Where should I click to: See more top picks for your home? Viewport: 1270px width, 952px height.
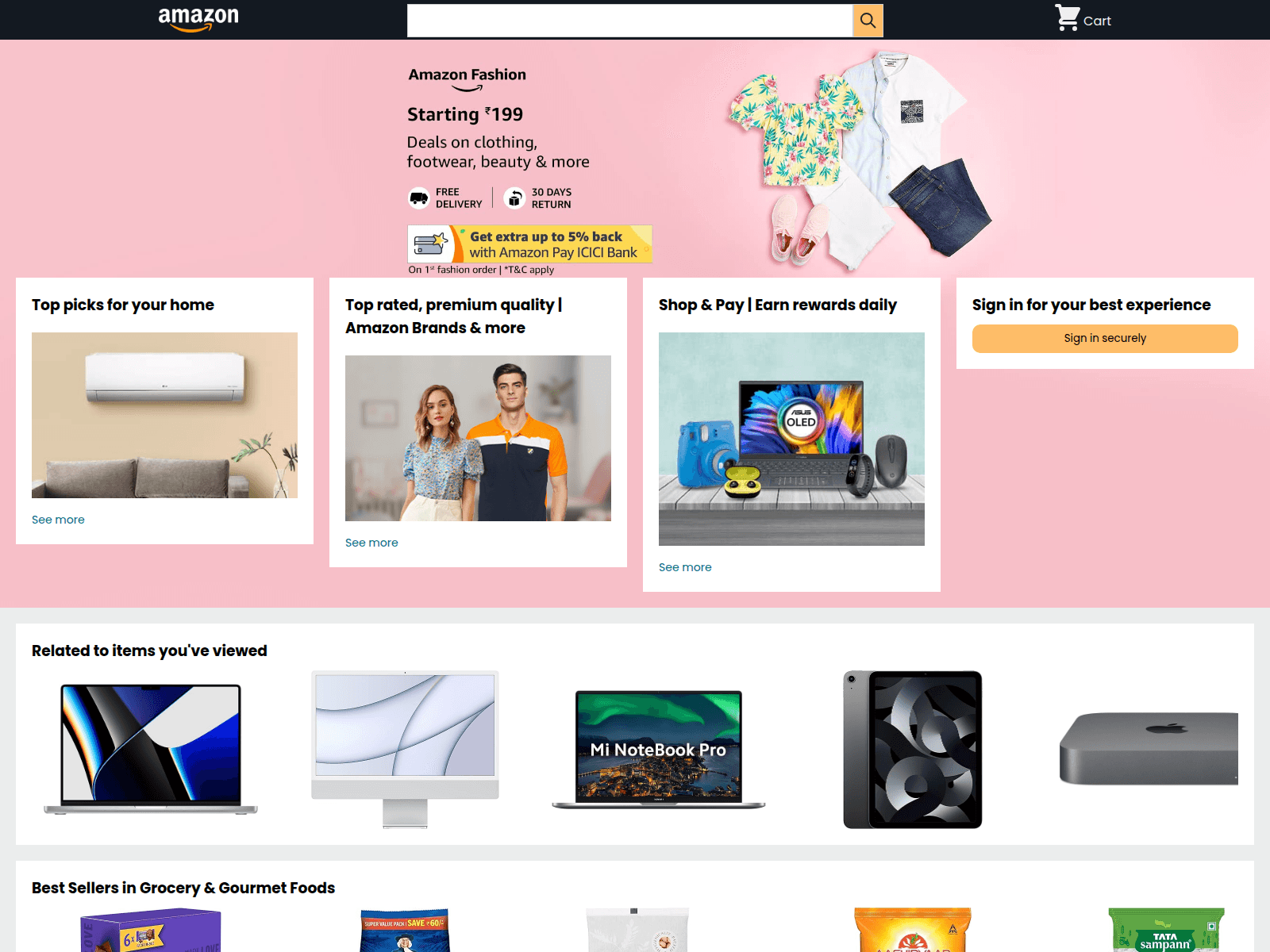click(58, 520)
